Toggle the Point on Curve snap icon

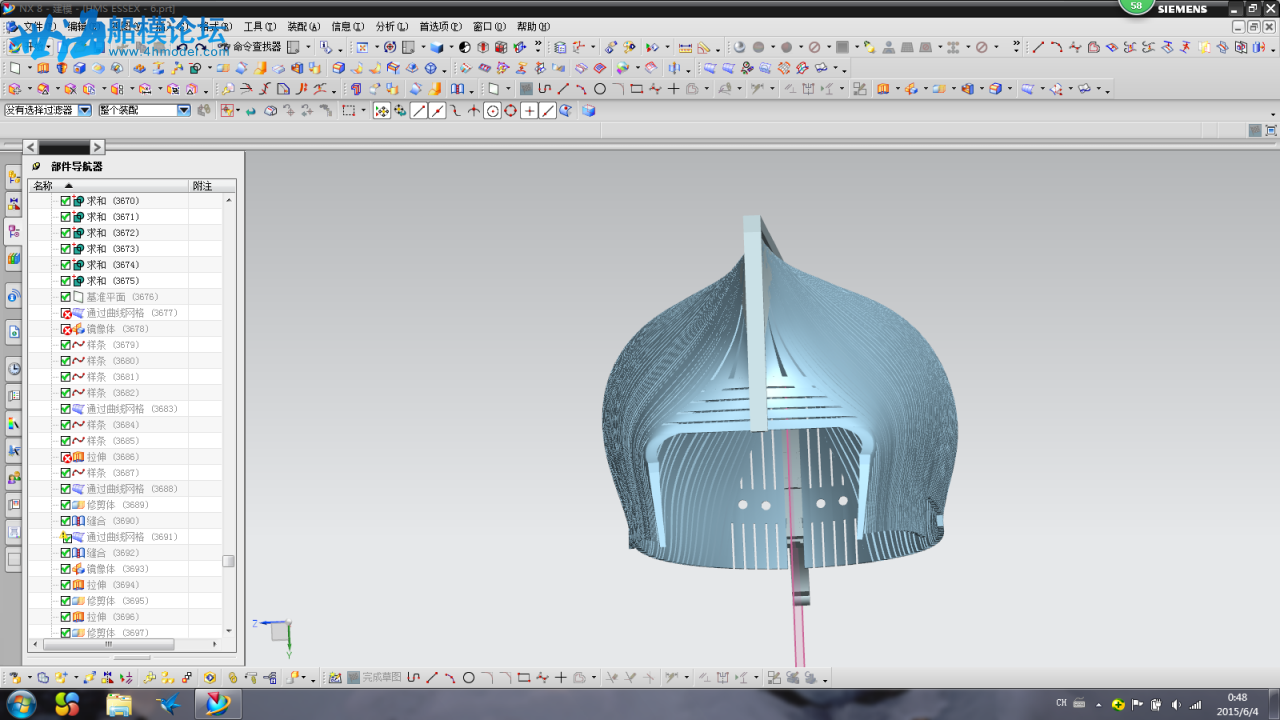tap(547, 111)
